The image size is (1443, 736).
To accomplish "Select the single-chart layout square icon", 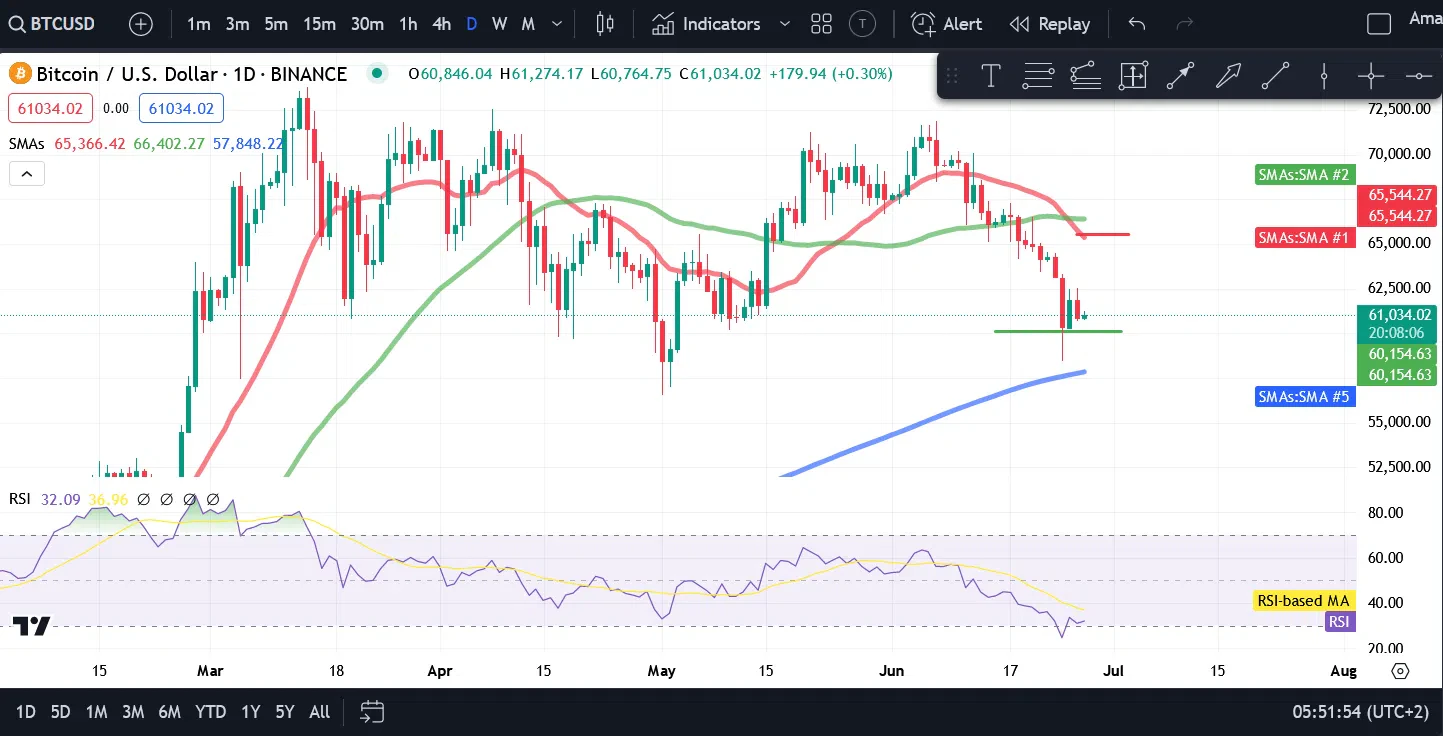I will click(1379, 24).
